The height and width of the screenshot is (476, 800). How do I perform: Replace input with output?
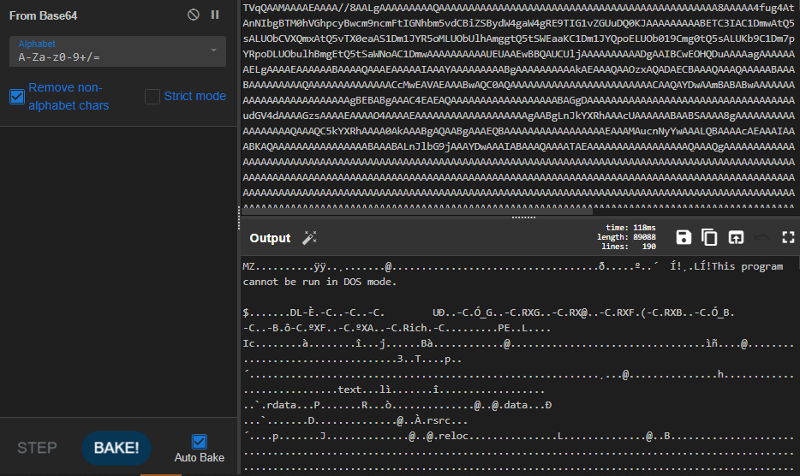tap(736, 237)
